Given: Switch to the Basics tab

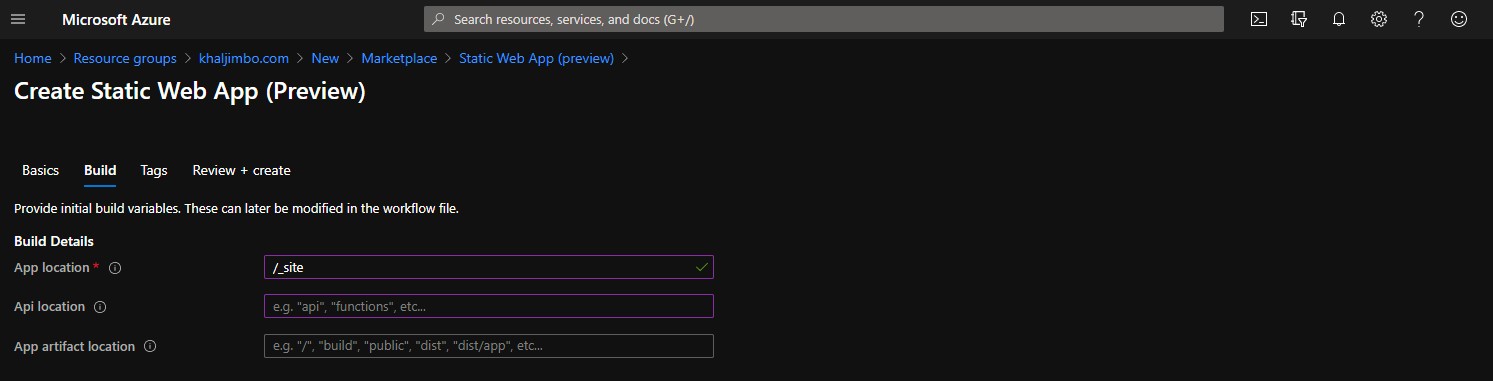Looking at the screenshot, I should coord(40,170).
